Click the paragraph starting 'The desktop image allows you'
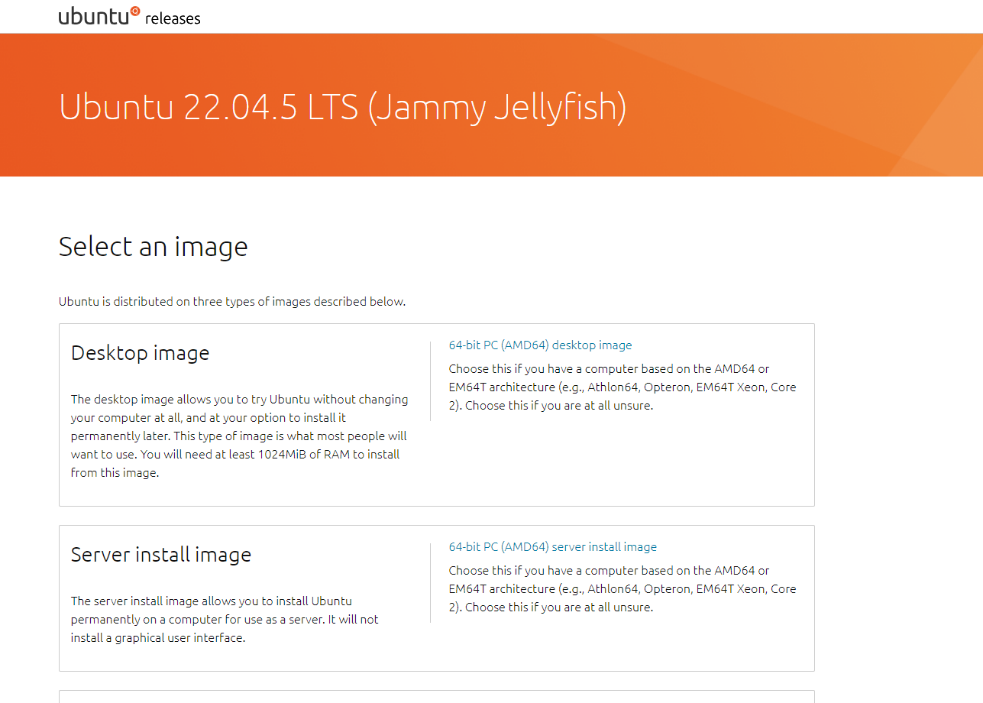The image size is (983, 703). tap(239, 436)
